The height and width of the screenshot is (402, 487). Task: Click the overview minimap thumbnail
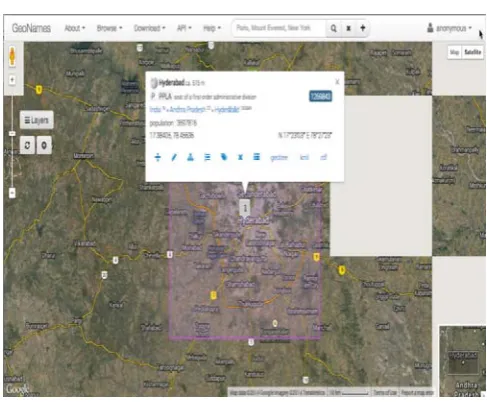[x=462, y=361]
